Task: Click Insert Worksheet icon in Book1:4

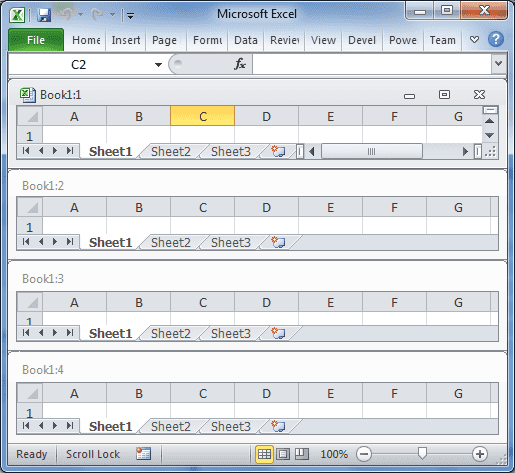Action: point(278,426)
